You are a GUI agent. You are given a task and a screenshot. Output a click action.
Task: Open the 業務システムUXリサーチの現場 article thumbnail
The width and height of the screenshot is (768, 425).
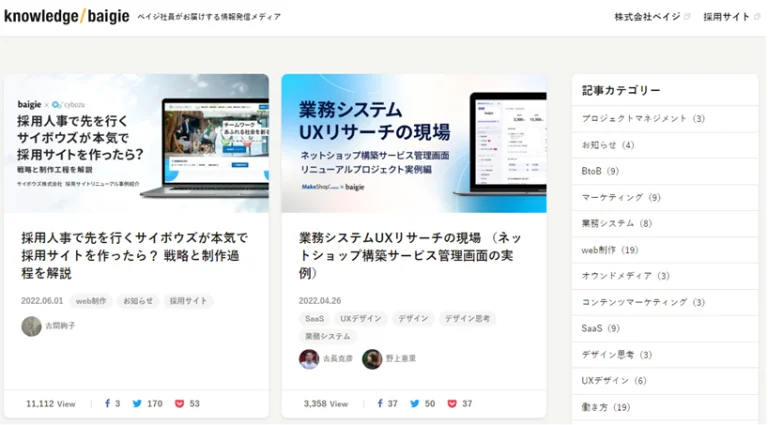pyautogui.click(x=414, y=143)
